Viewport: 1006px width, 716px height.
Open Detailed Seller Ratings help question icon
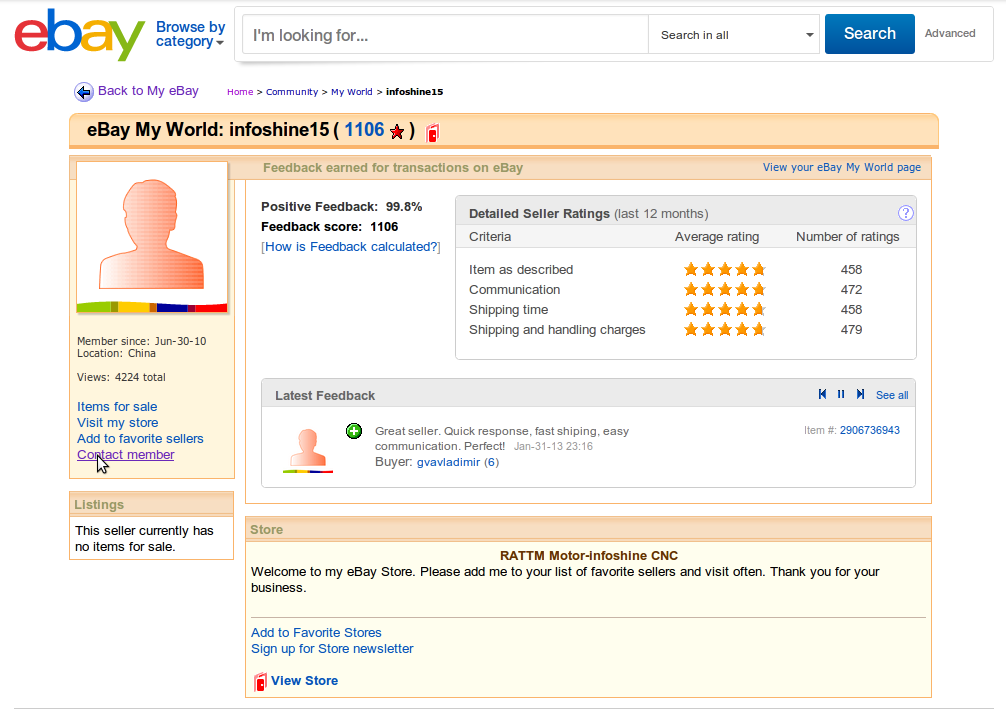(905, 213)
